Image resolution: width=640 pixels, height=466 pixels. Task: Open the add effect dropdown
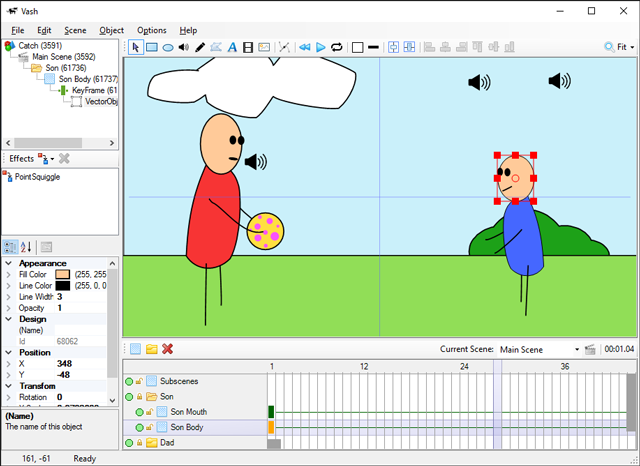[46, 158]
